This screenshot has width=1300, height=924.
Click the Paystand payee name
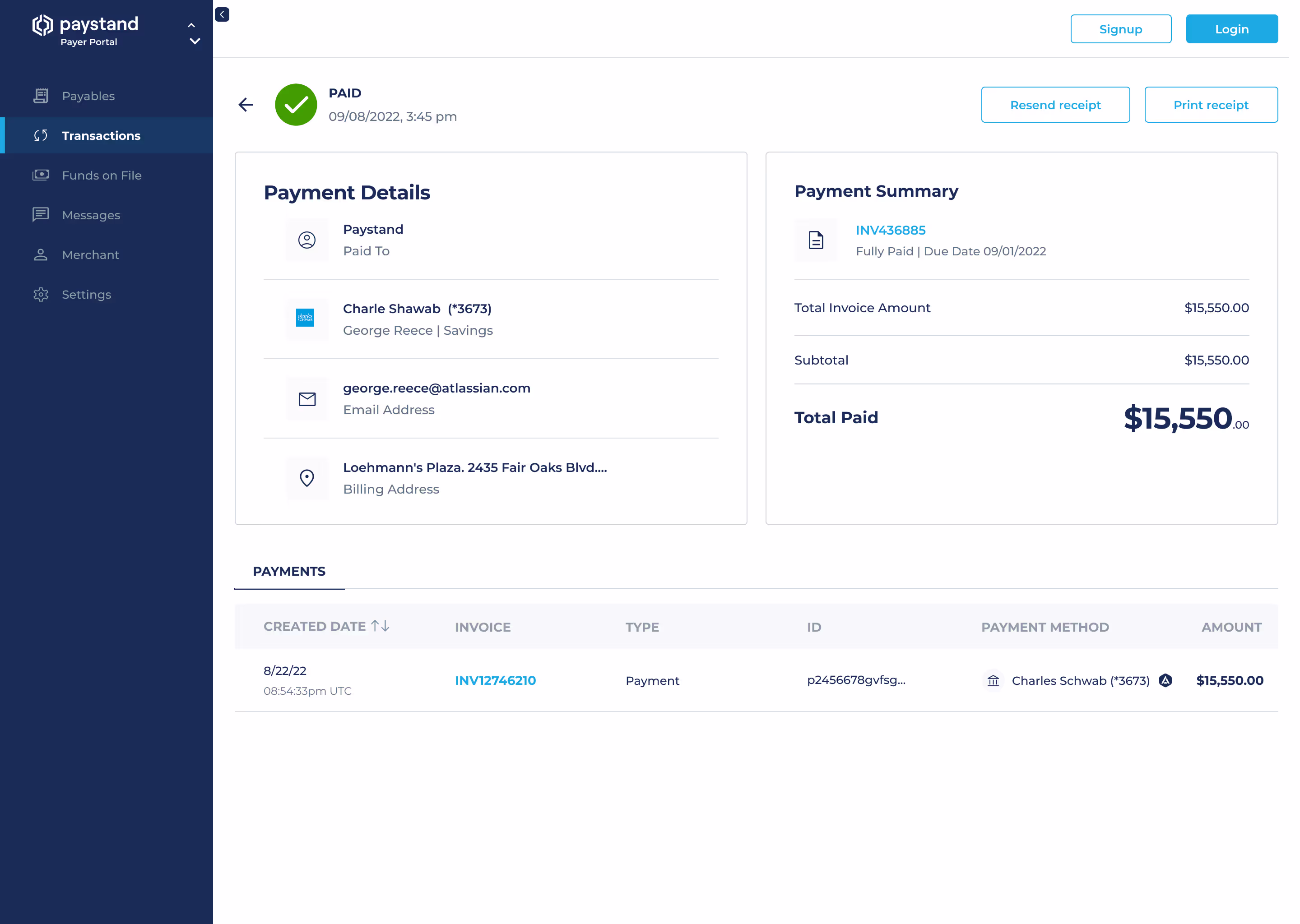(x=373, y=229)
